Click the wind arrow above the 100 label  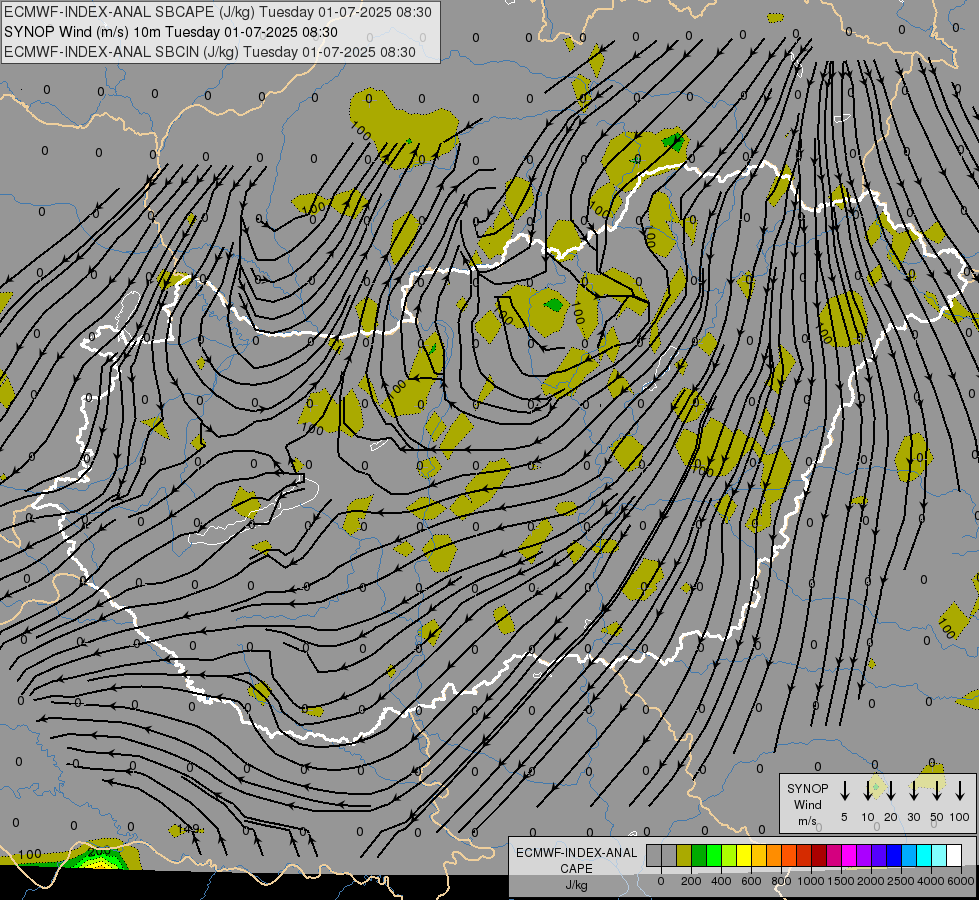960,790
